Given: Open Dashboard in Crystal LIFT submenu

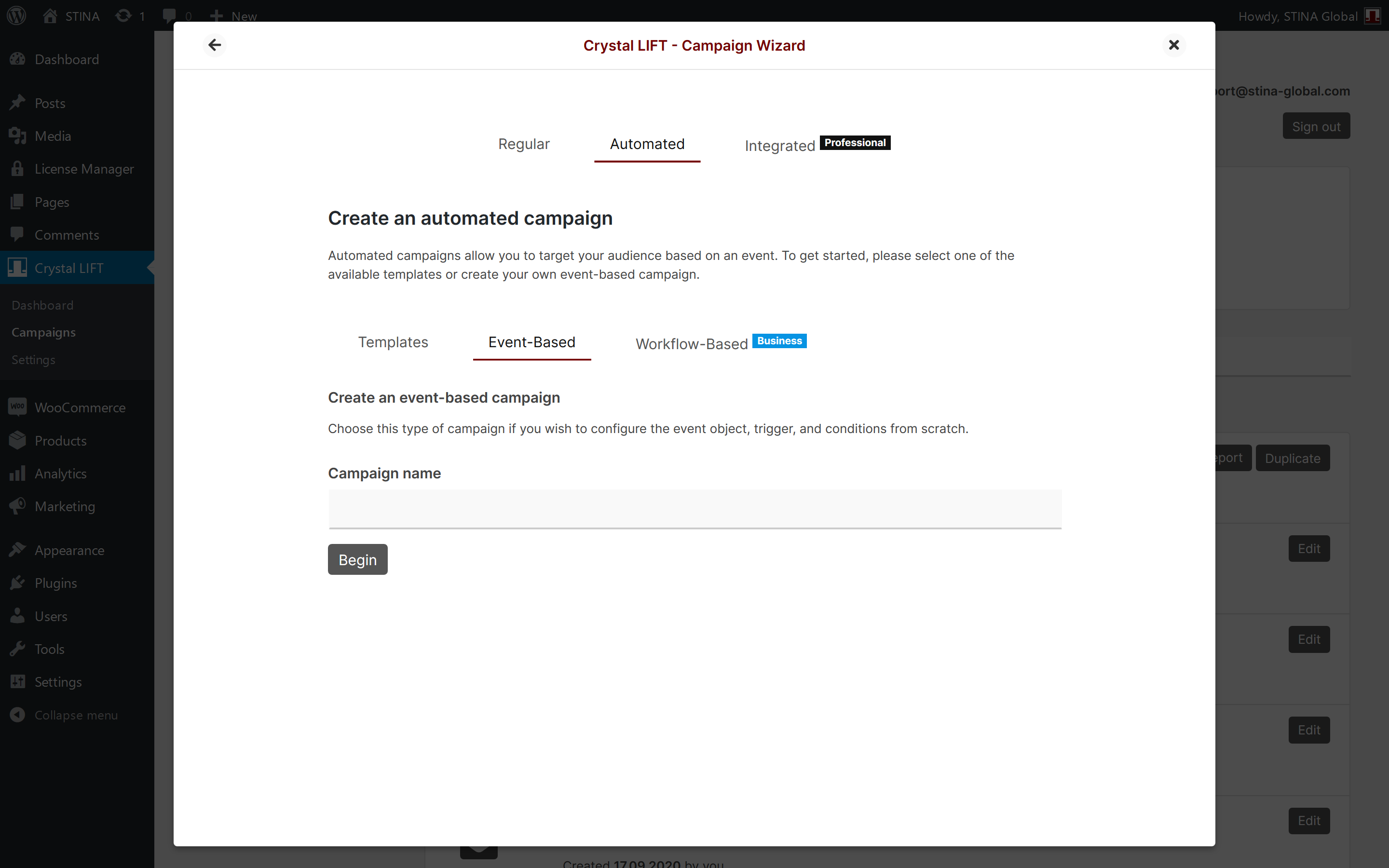Looking at the screenshot, I should point(42,305).
